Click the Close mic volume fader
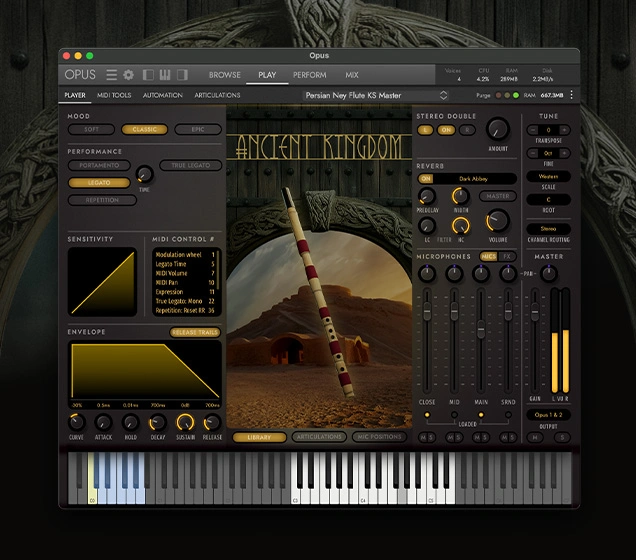 [x=427, y=311]
